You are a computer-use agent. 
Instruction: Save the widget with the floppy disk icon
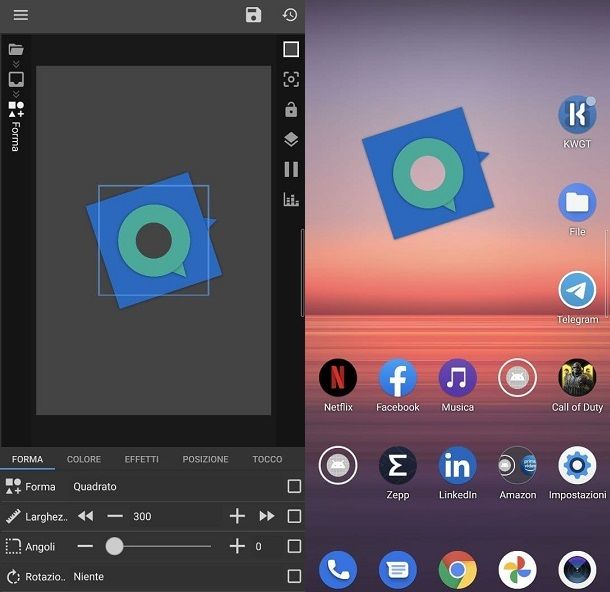(253, 15)
